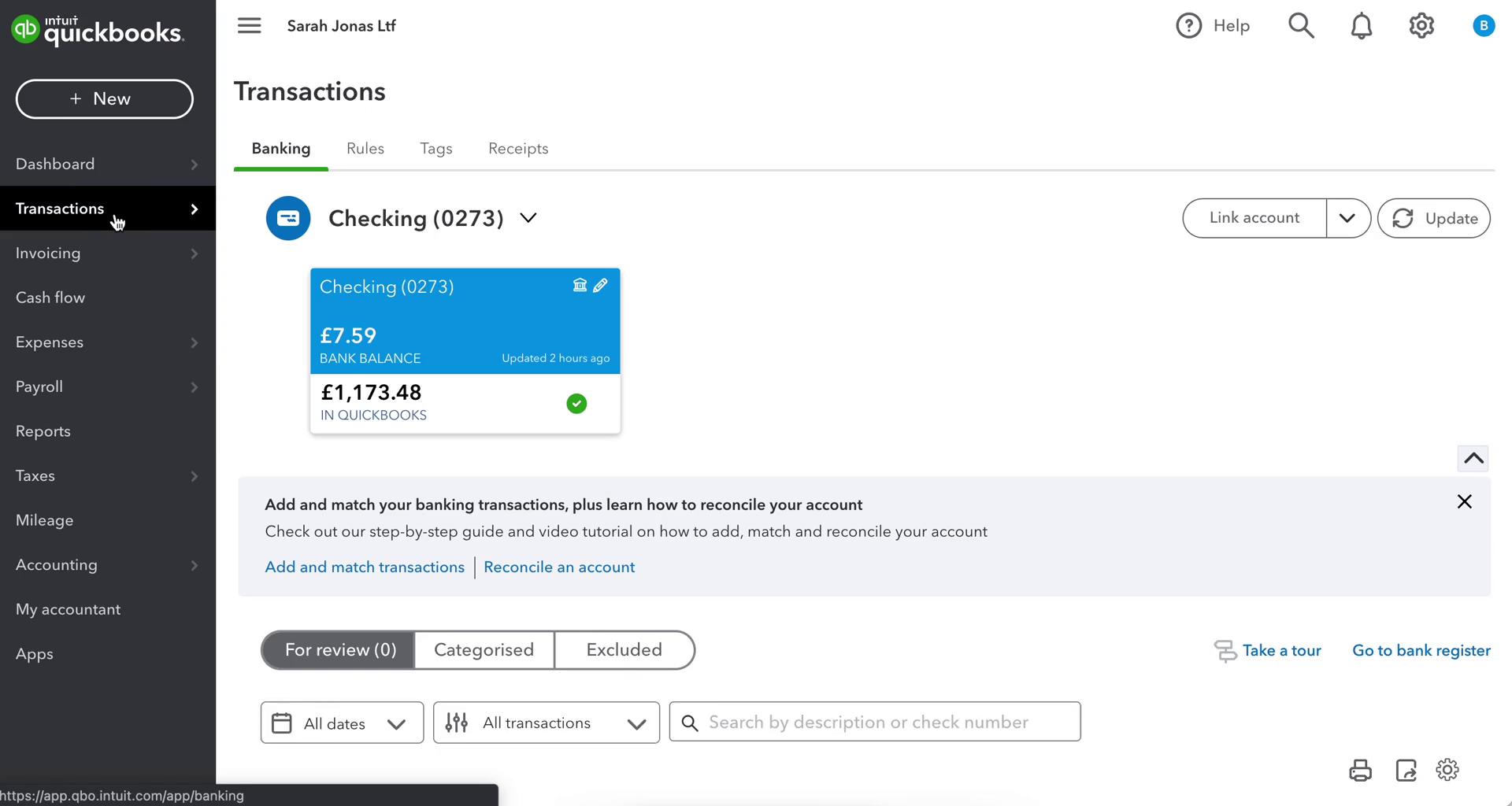This screenshot has width=1512, height=806.
Task: Click the bank icon on Checking card
Action: pos(580,285)
